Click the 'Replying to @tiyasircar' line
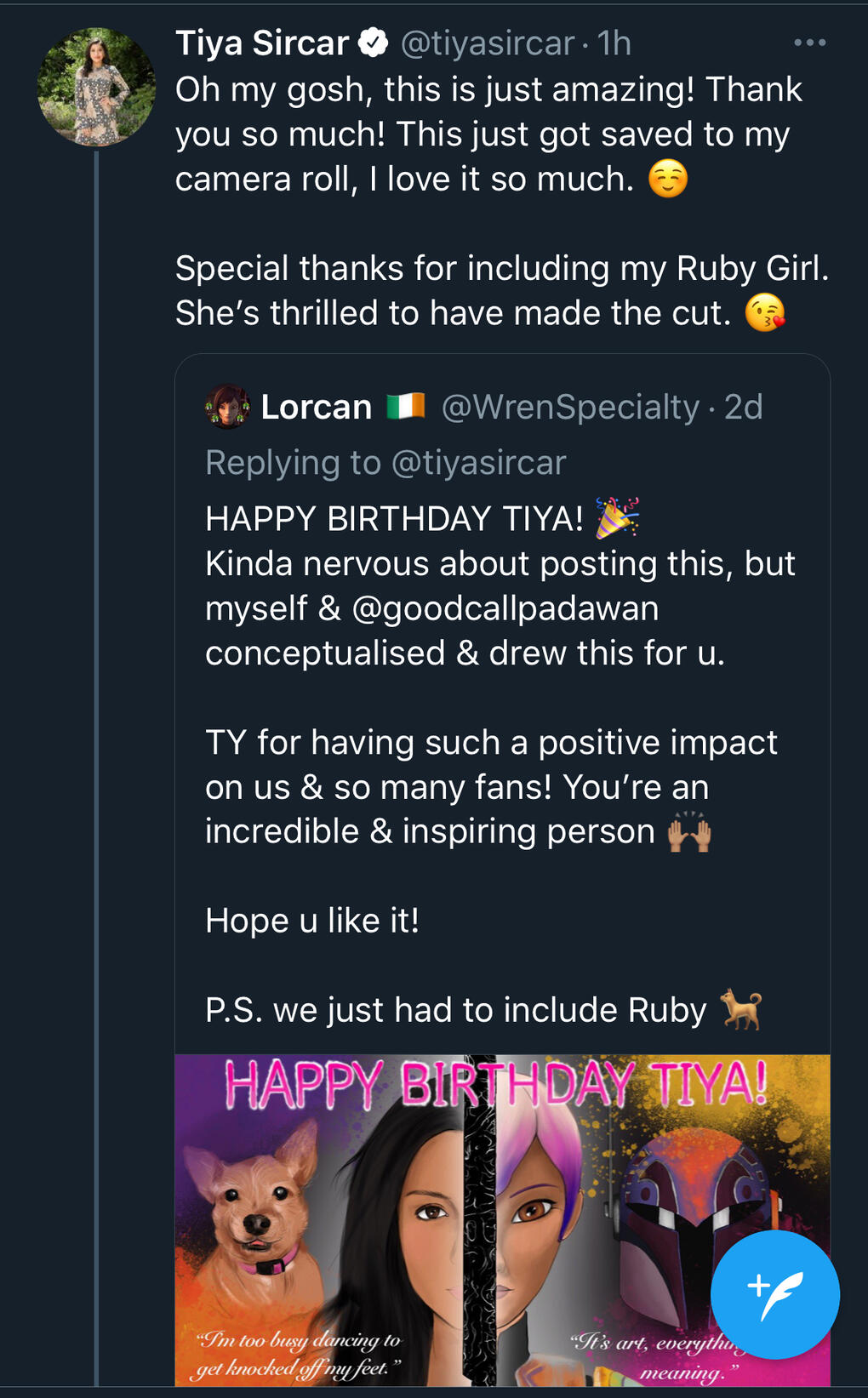The image size is (868, 1398). point(385,463)
